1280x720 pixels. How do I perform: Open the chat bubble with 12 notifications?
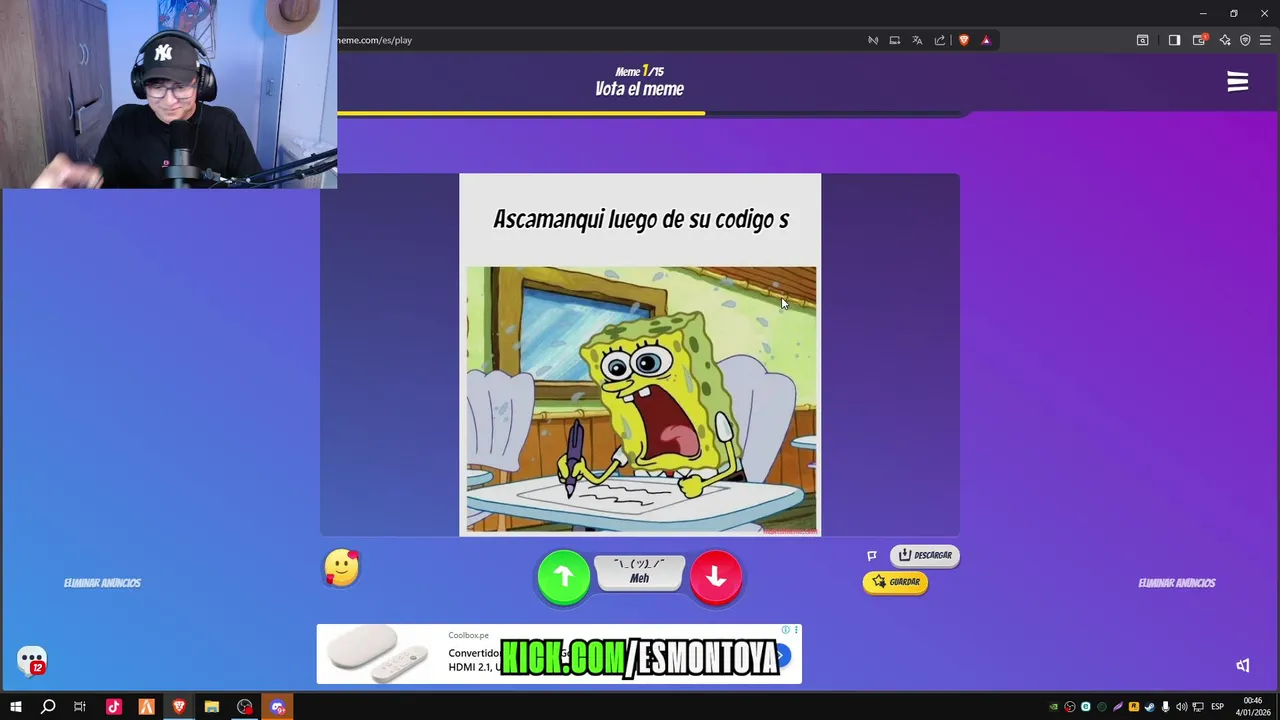[x=32, y=660]
